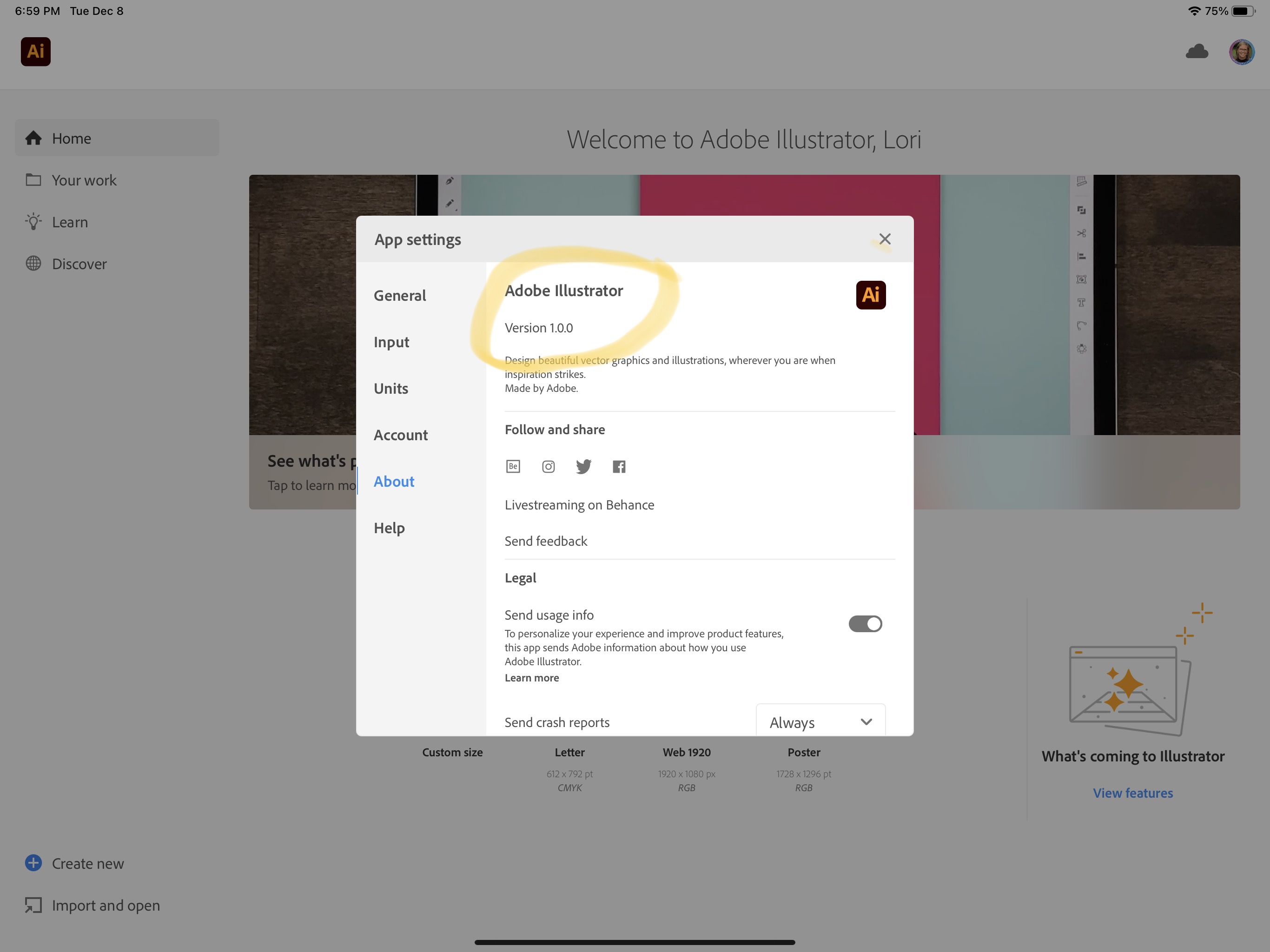Viewport: 1270px width, 952px height.
Task: Disable the Send usage info toggle
Action: click(x=865, y=623)
